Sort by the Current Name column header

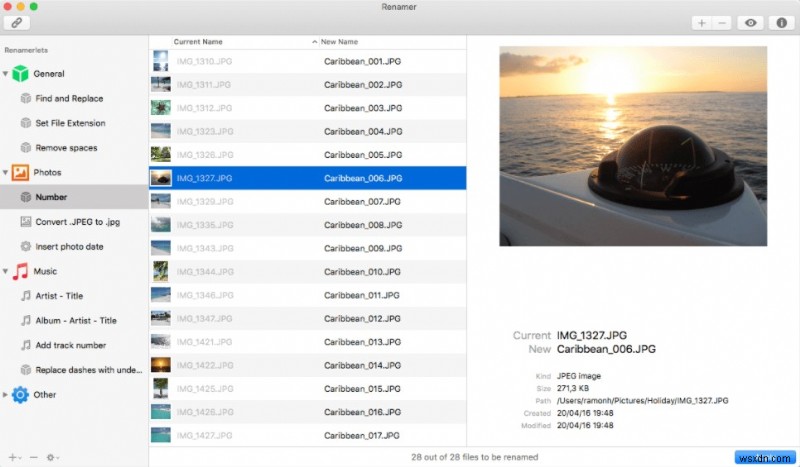198,42
